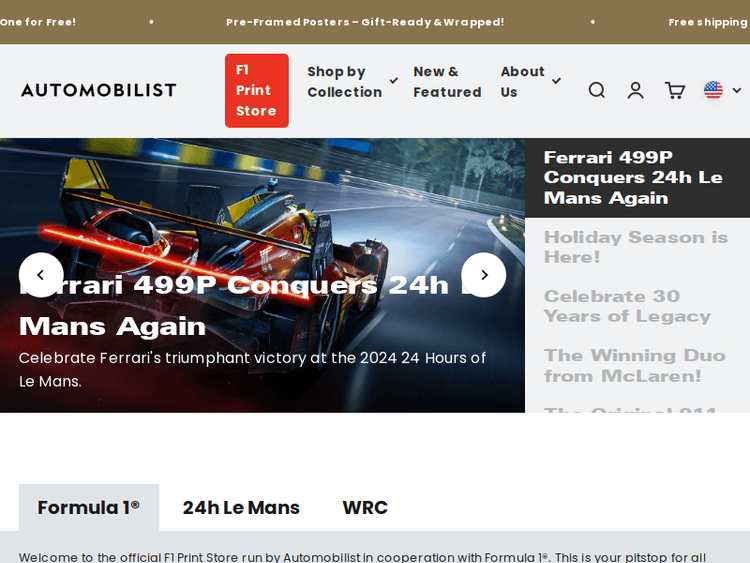This screenshot has height=563, width=750.
Task: Select 'Celebrate 30 Years of Legacy' slide
Action: [x=627, y=306]
